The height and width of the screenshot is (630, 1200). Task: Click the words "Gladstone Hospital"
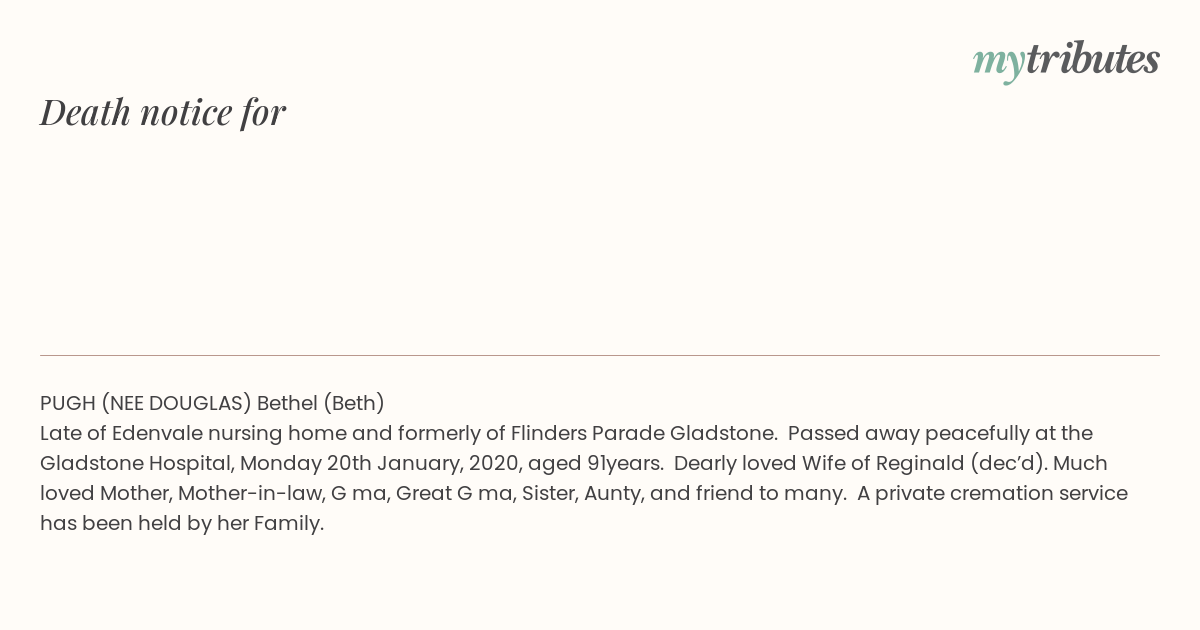click(136, 463)
